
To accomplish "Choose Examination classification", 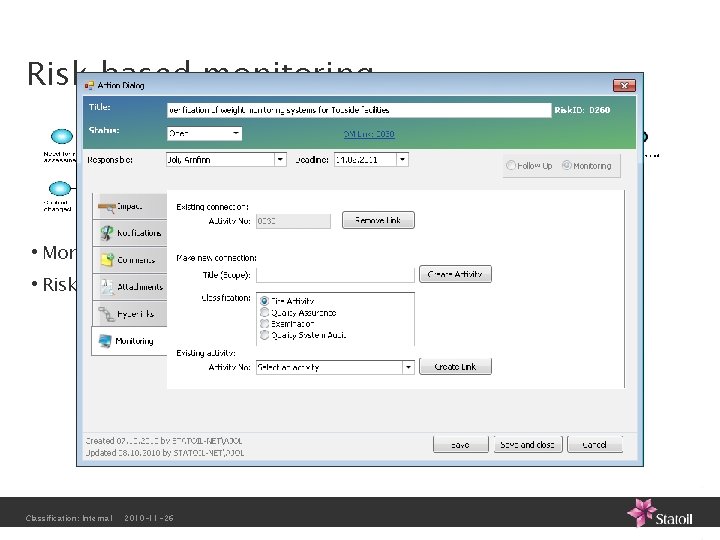I will coord(264,324).
